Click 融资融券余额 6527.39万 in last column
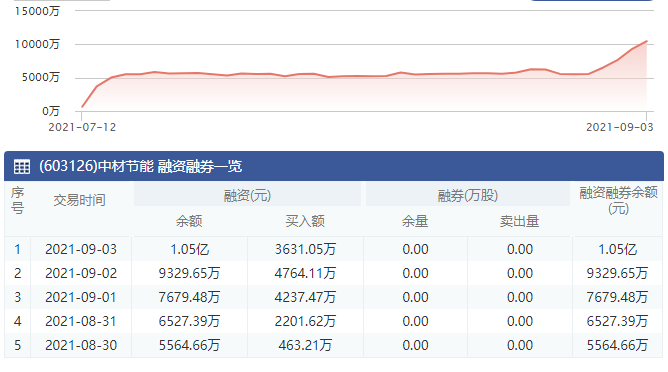Image resolution: width=668 pixels, height=372 pixels. (x=617, y=321)
